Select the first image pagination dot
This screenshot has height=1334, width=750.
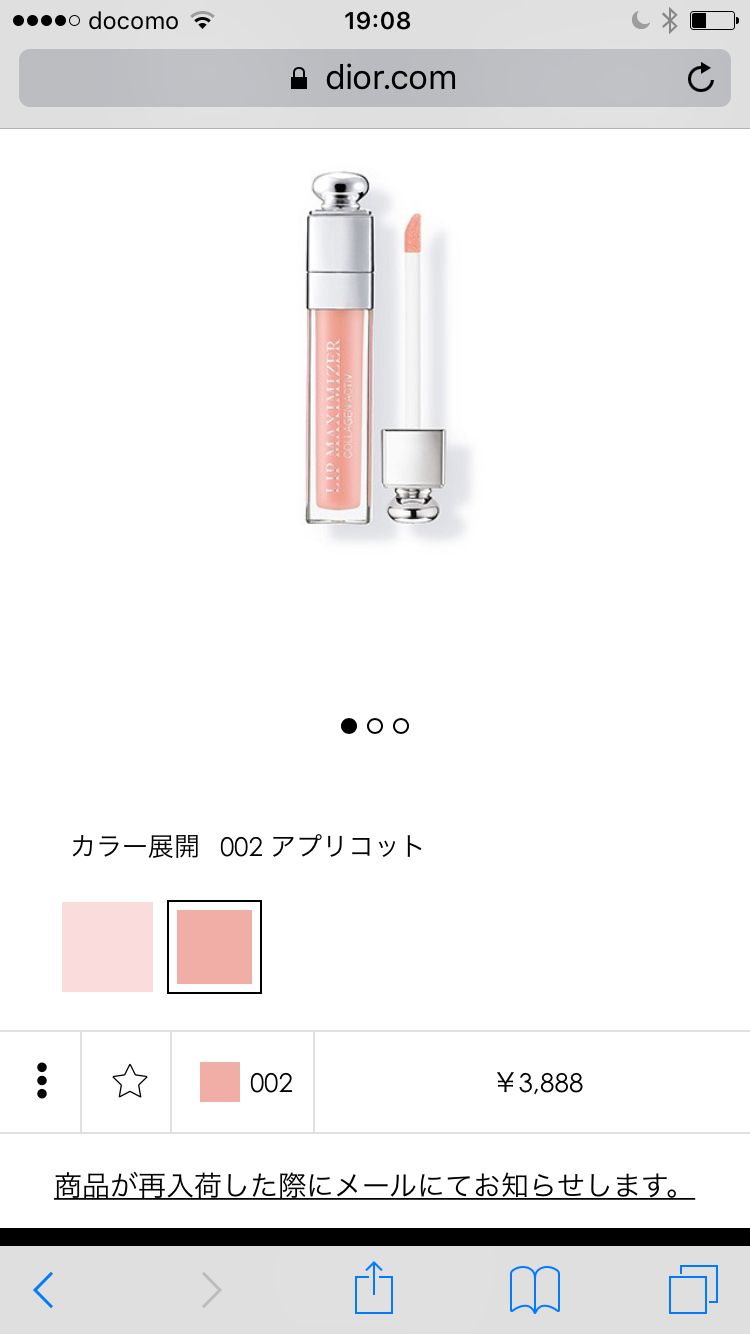[349, 726]
